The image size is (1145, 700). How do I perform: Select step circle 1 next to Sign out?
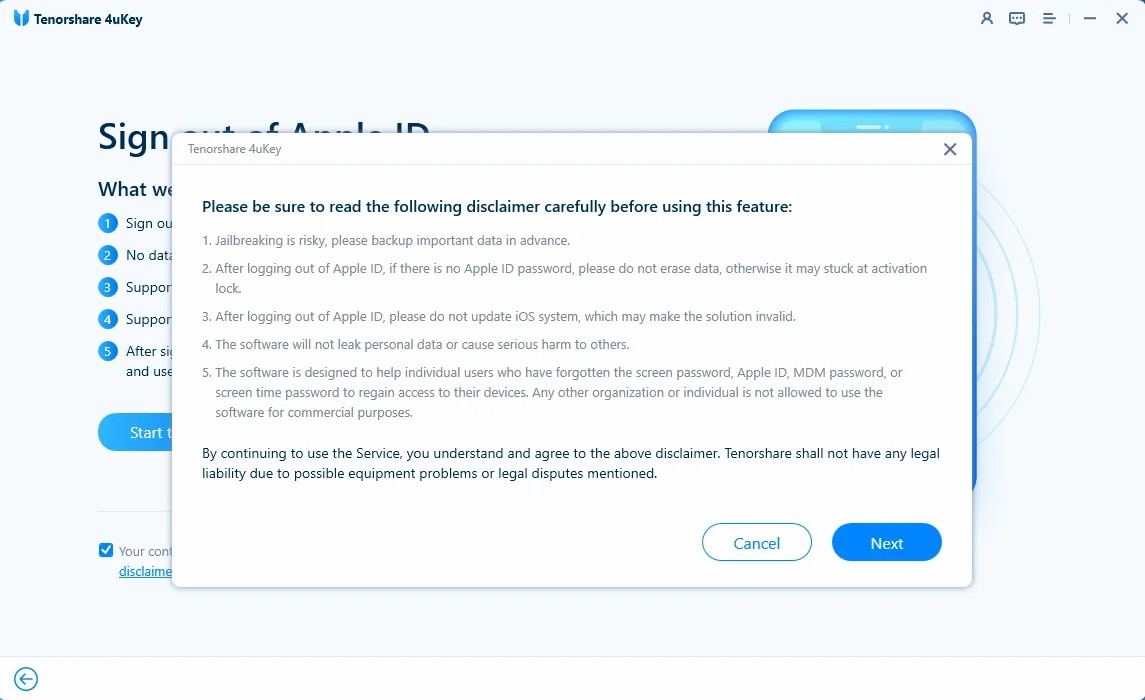tap(107, 223)
